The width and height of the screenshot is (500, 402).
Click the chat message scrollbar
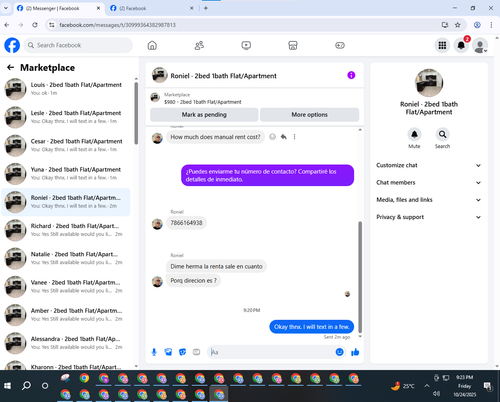360,277
